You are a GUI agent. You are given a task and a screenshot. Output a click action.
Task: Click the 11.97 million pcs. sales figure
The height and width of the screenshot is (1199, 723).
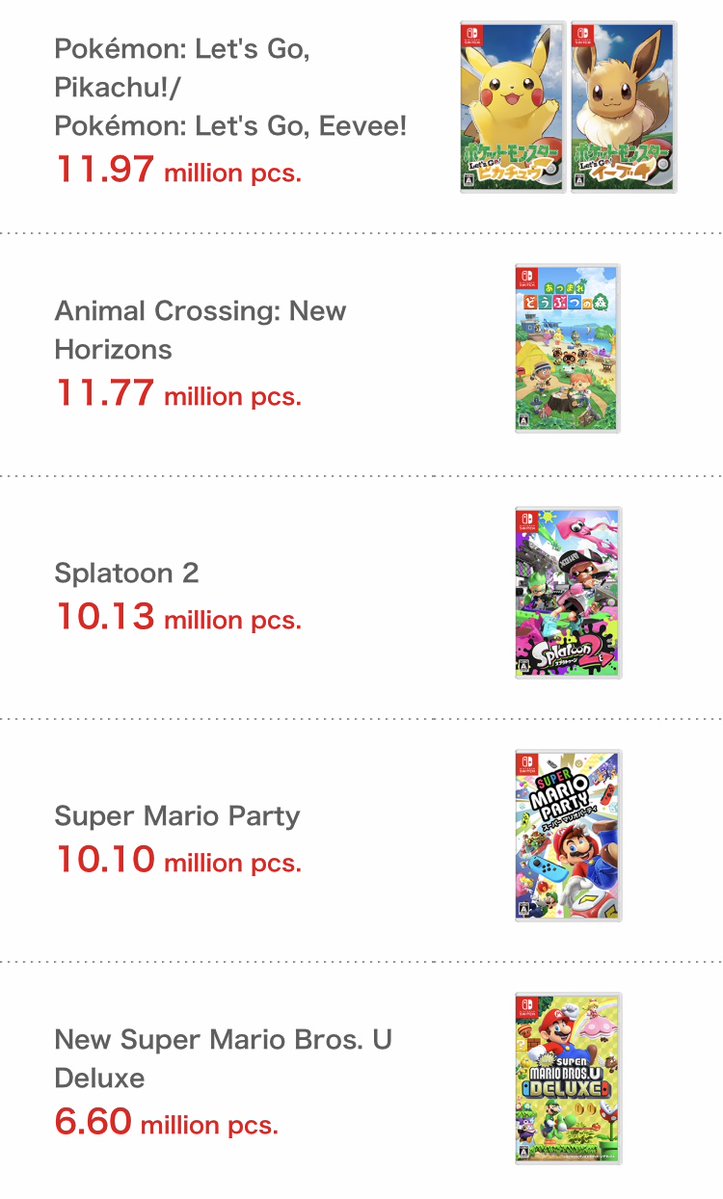pyautogui.click(x=177, y=171)
